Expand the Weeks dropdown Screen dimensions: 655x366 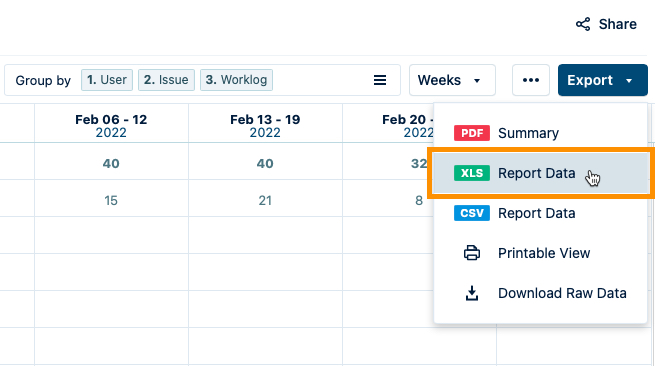click(x=452, y=80)
